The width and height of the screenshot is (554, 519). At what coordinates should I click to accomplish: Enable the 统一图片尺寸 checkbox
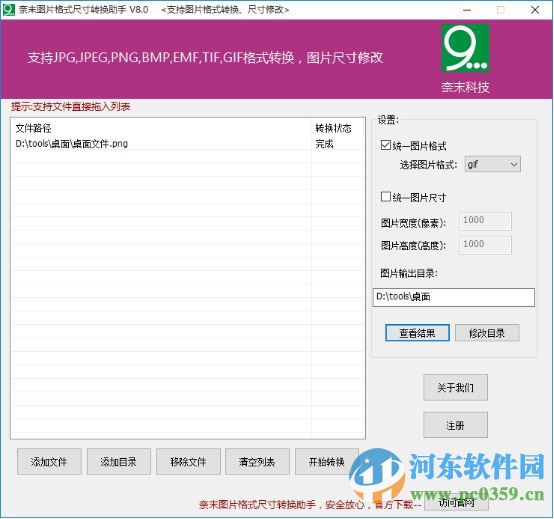click(386, 197)
